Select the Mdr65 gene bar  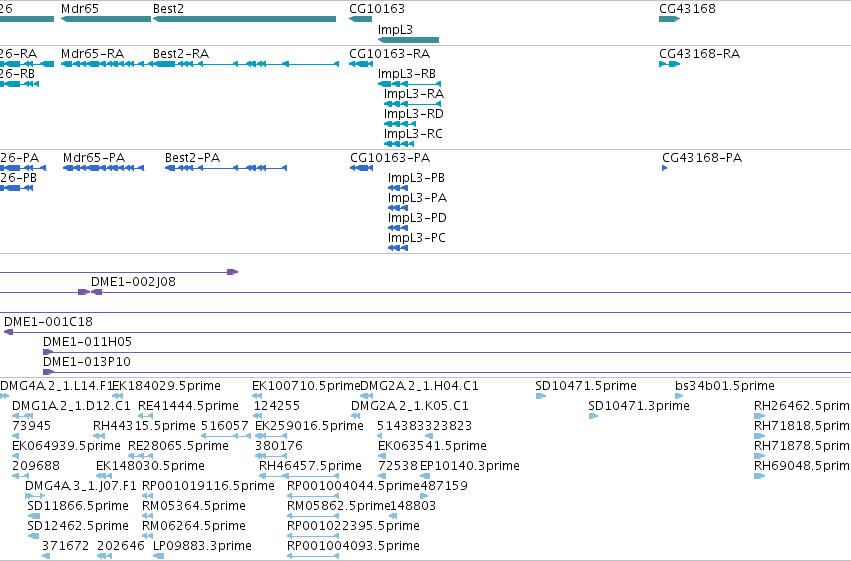(106, 19)
